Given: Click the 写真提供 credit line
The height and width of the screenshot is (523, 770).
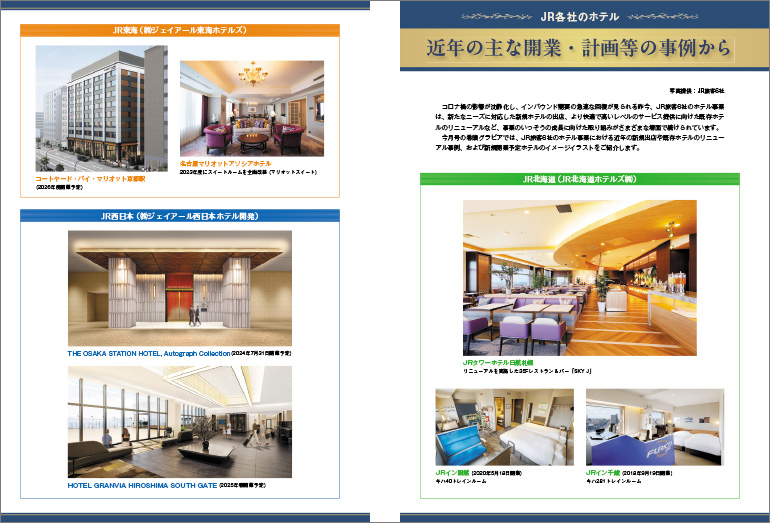Looking at the screenshot, I should [697, 91].
